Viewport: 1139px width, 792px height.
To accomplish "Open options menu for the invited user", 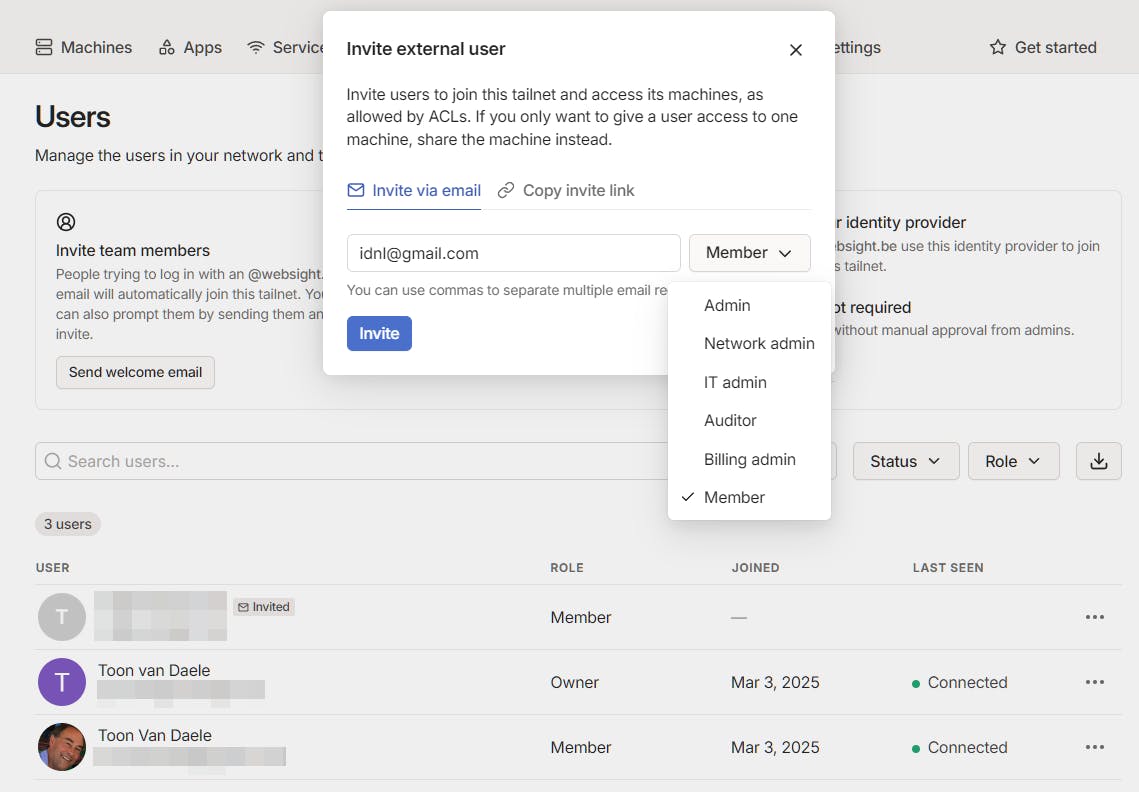I will pos(1095,617).
